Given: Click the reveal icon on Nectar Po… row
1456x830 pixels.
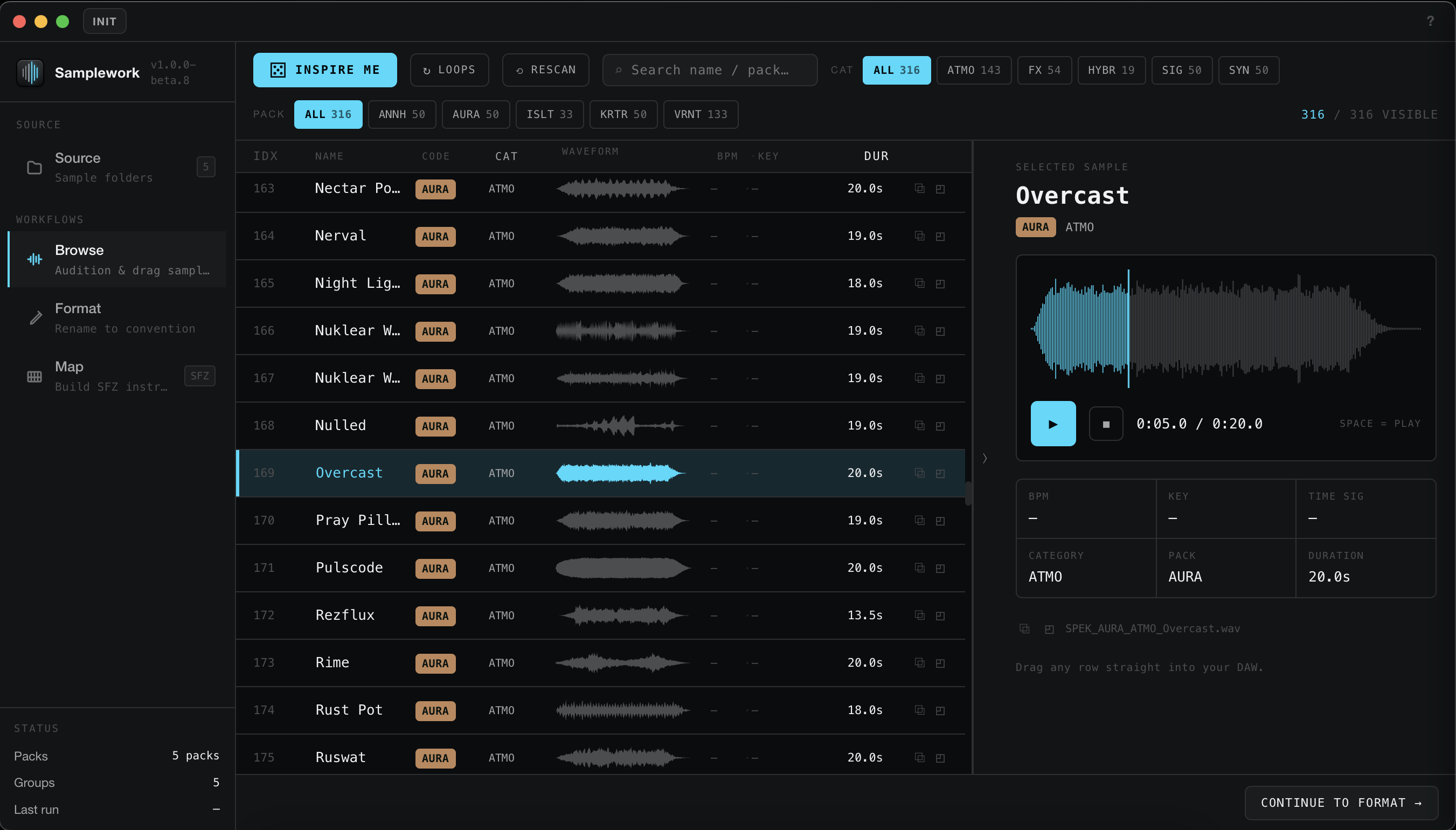Looking at the screenshot, I should (940, 189).
